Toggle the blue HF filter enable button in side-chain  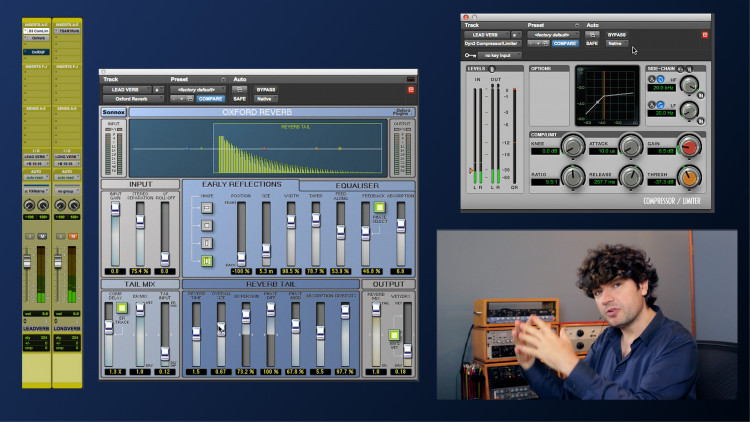[661, 79]
